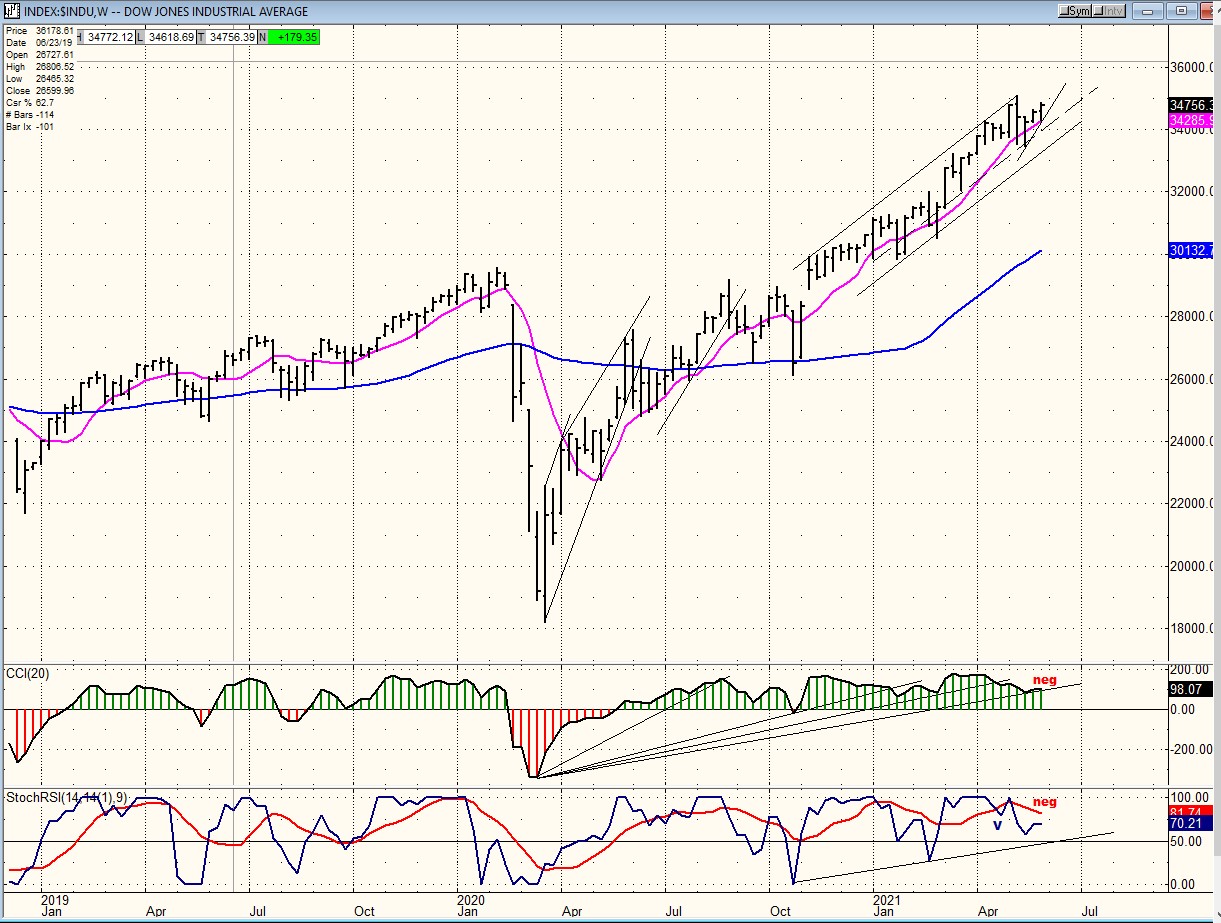Click the red StochRSI tag 81.74
1221x923 pixels.
click(x=1192, y=811)
